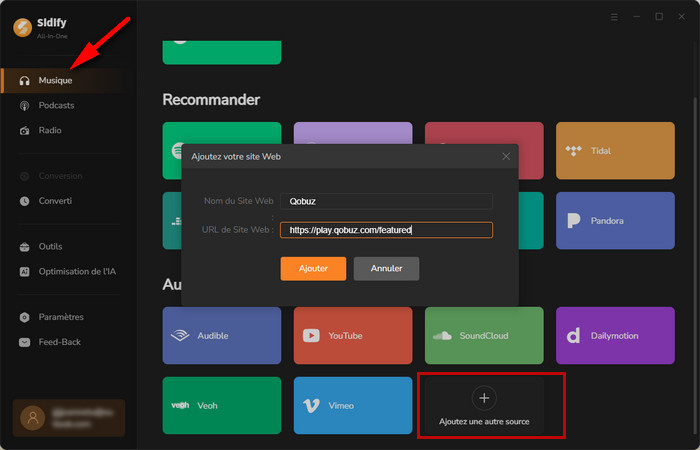
Task: Click the plus icon to add another source
Action: click(x=484, y=398)
